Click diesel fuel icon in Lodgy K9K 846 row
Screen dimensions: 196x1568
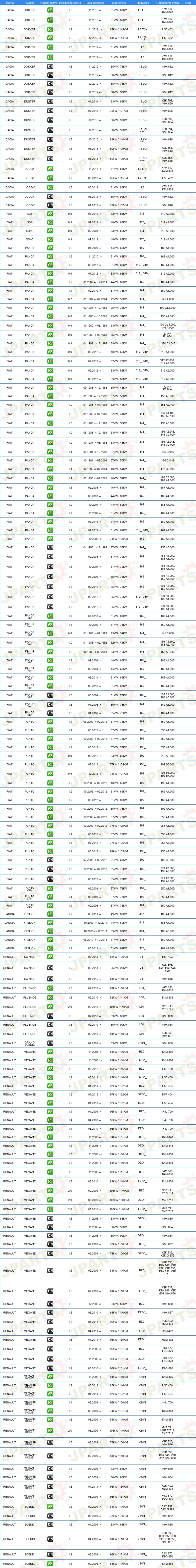tap(50, 205)
